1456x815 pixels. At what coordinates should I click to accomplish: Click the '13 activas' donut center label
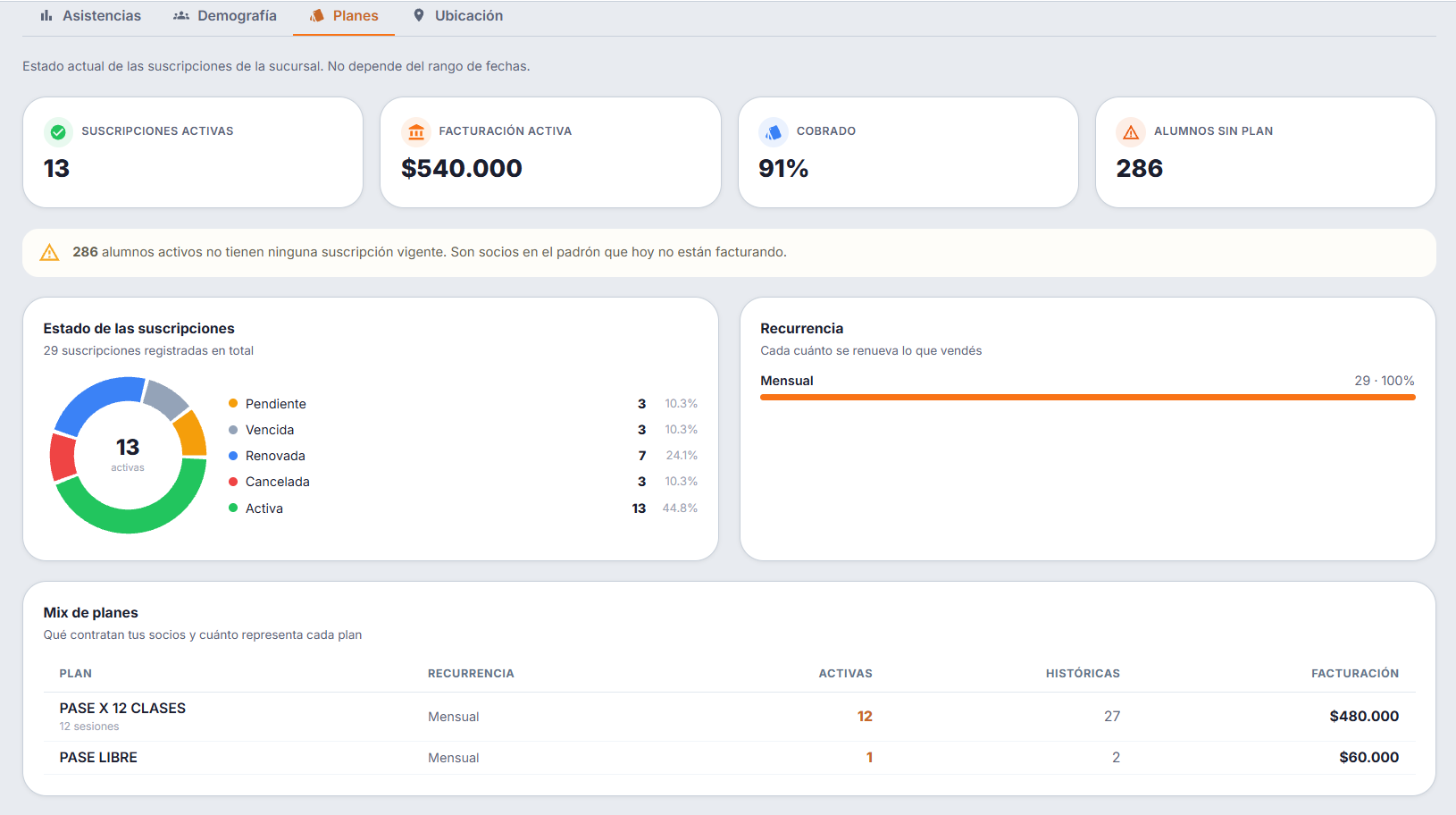coord(128,454)
